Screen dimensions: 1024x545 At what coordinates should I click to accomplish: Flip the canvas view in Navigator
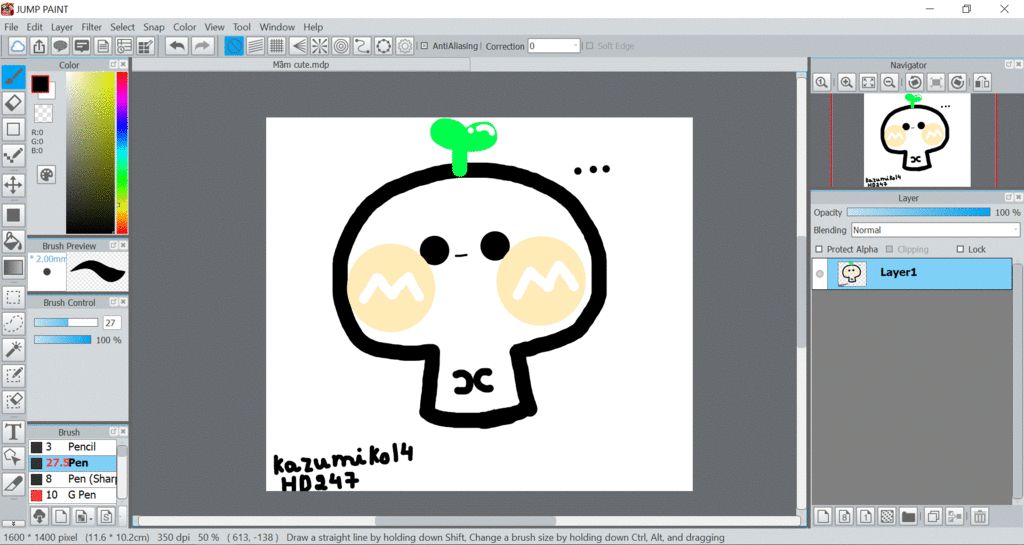pos(982,82)
